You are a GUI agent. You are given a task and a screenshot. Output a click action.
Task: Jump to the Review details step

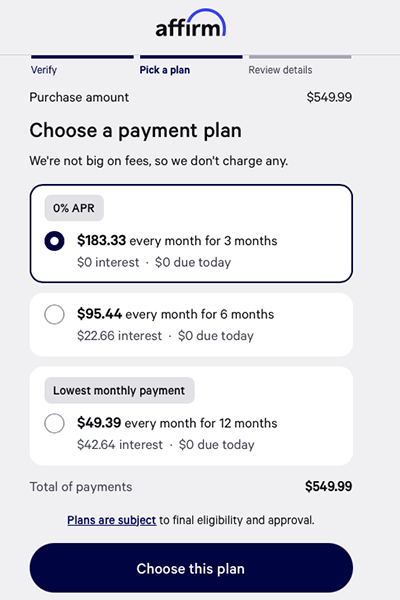[x=280, y=70]
